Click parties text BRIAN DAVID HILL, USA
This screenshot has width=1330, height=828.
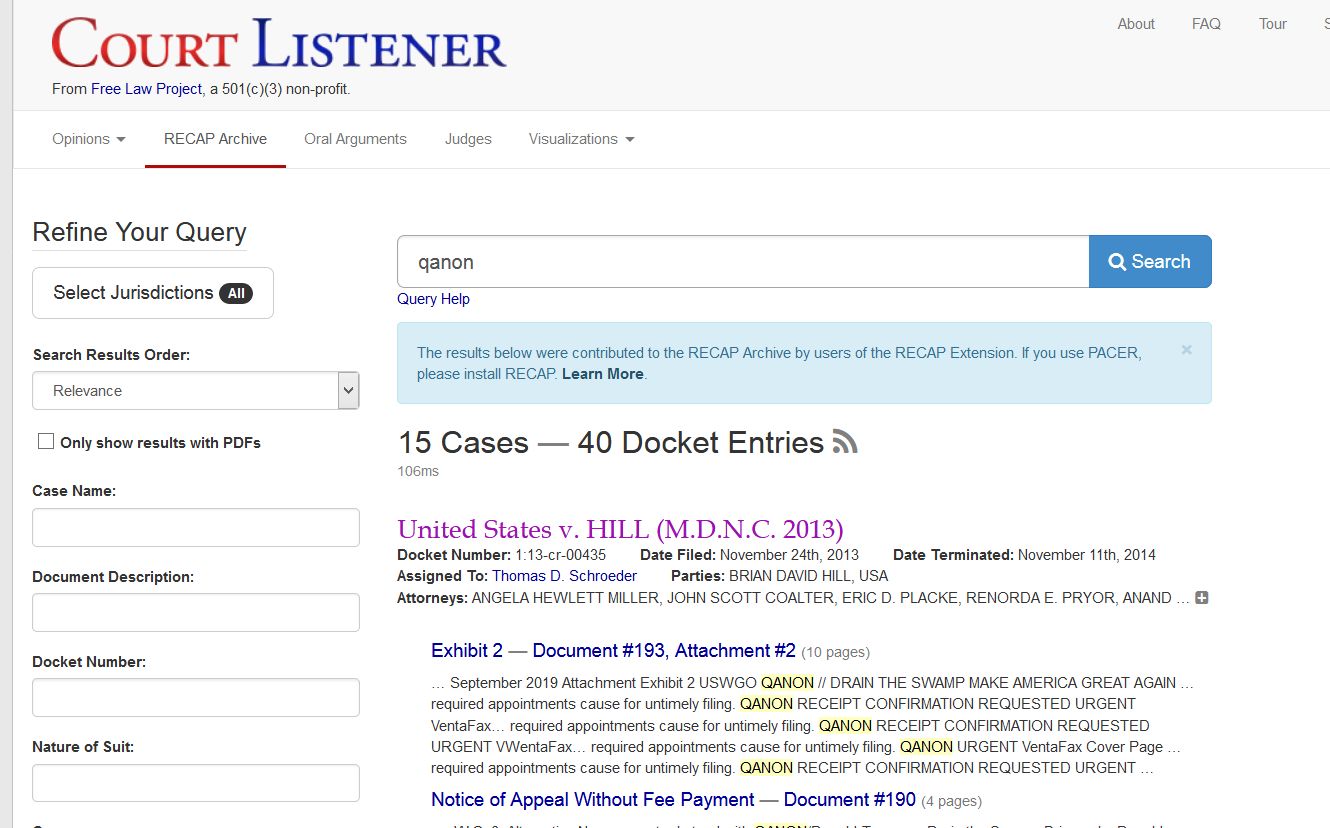click(x=808, y=576)
